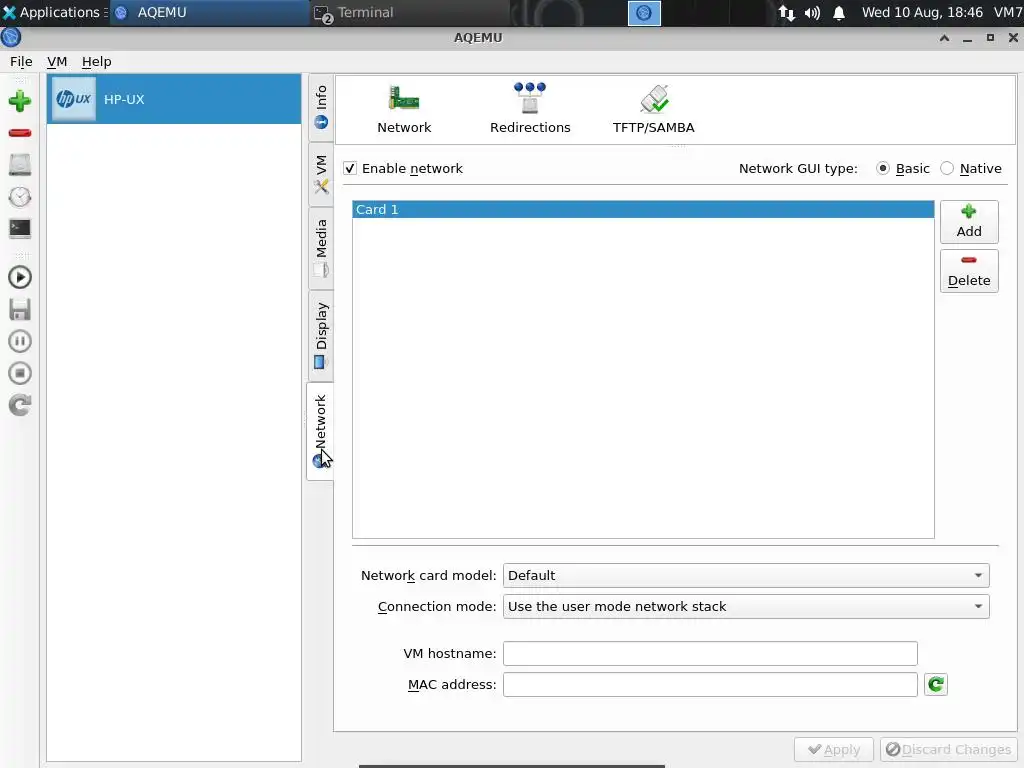This screenshot has height=768, width=1024.
Task: Select the HP-UX virtual machine entry
Action: 174,99
